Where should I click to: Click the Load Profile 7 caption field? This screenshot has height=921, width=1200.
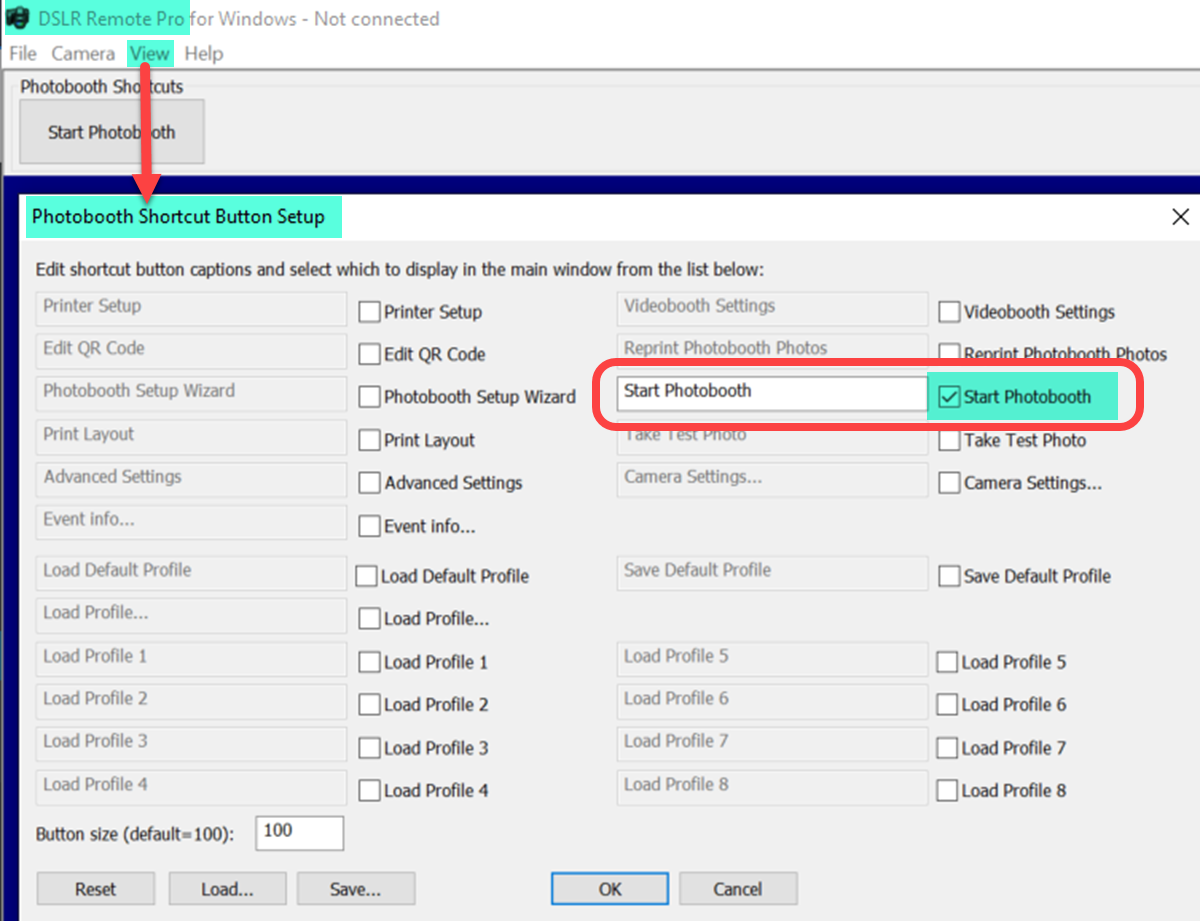(772, 744)
